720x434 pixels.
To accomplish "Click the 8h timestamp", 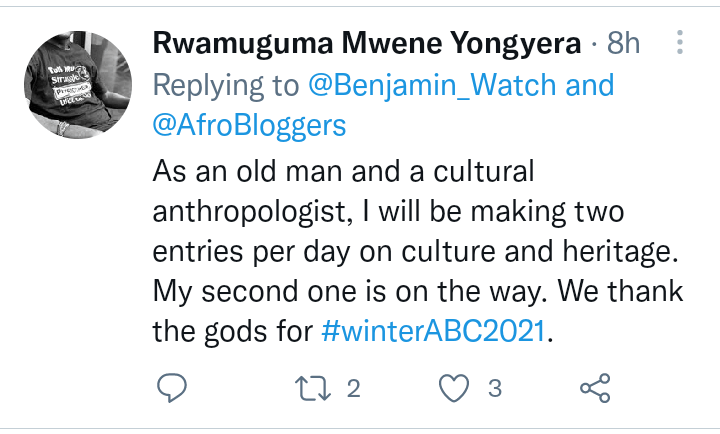I will point(624,45).
